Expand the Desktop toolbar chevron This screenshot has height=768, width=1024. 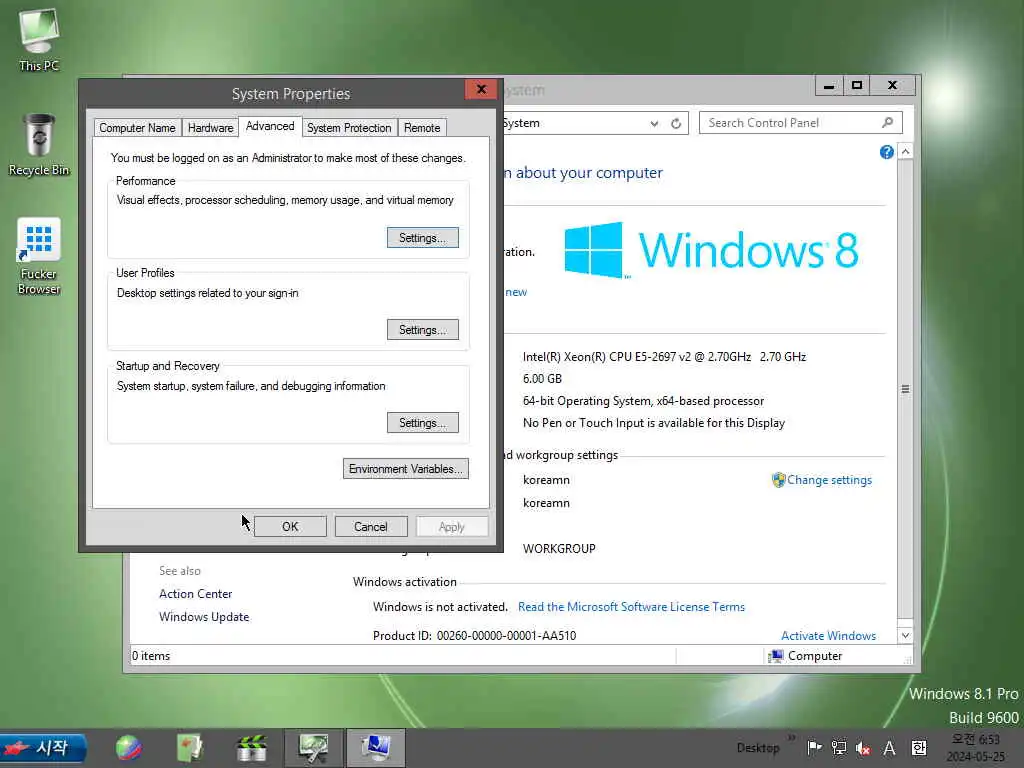pos(792,738)
